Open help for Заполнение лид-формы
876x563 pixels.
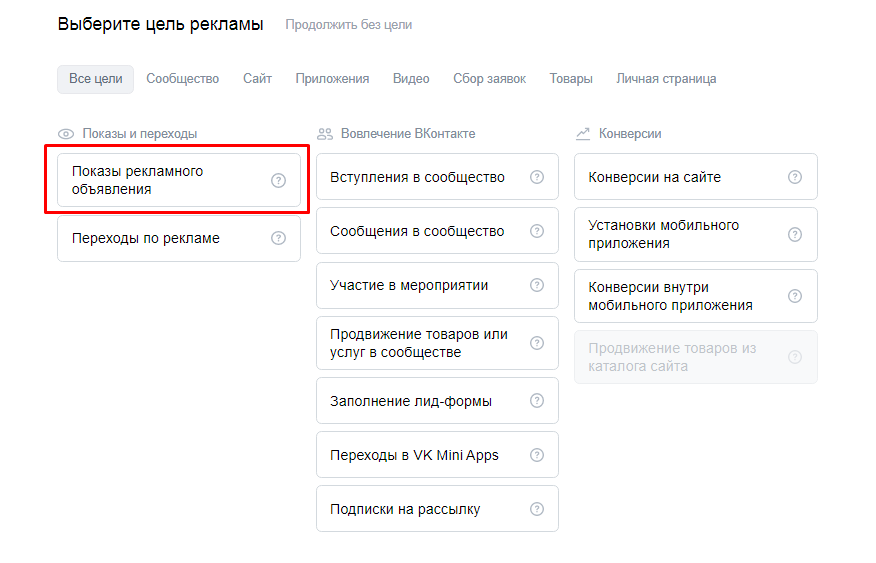537,401
